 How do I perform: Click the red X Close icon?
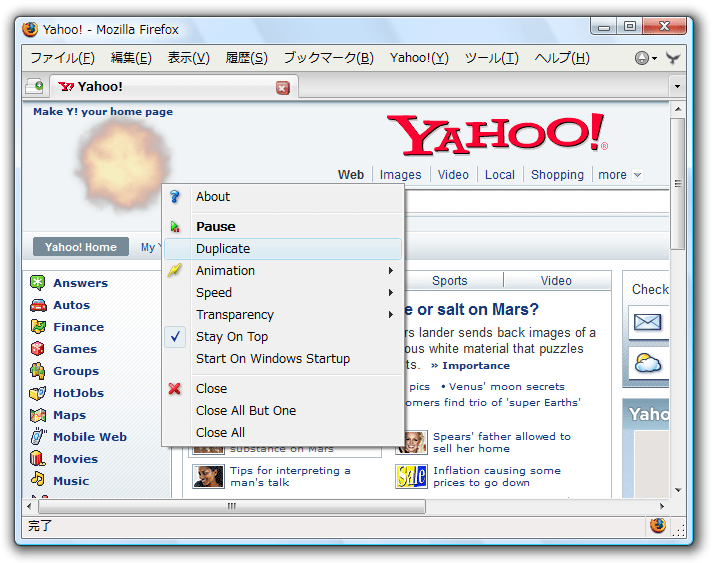pos(175,389)
